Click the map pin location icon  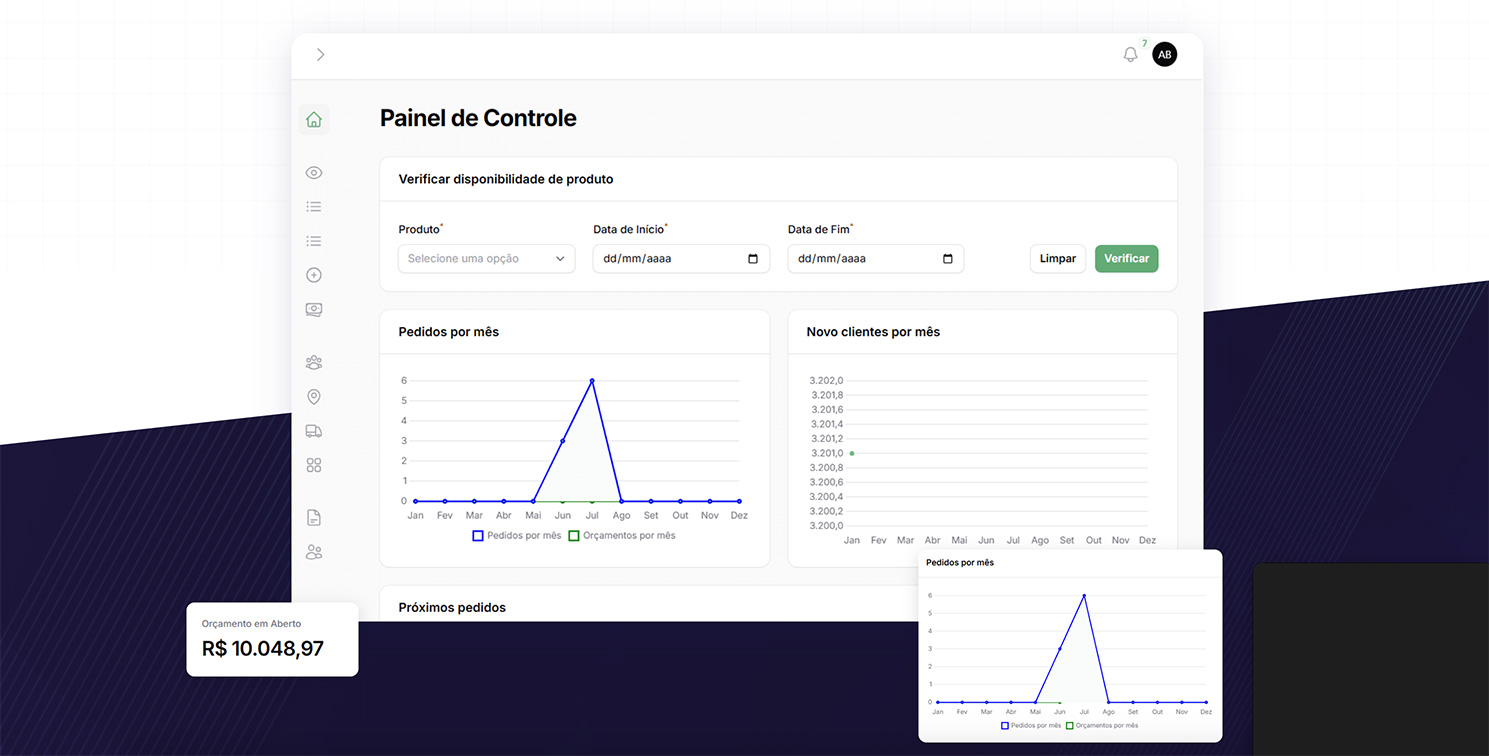tap(314, 397)
